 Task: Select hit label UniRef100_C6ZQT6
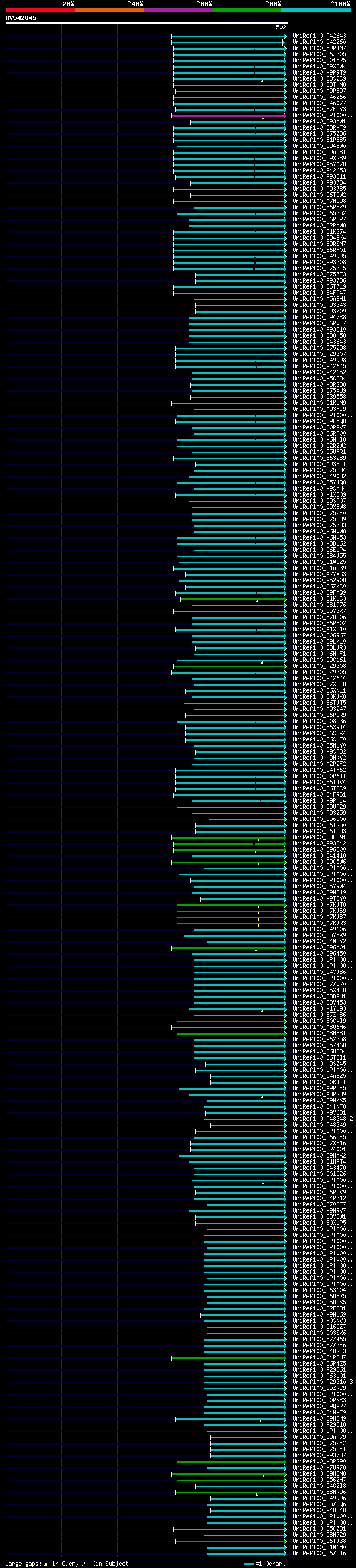point(319,1554)
